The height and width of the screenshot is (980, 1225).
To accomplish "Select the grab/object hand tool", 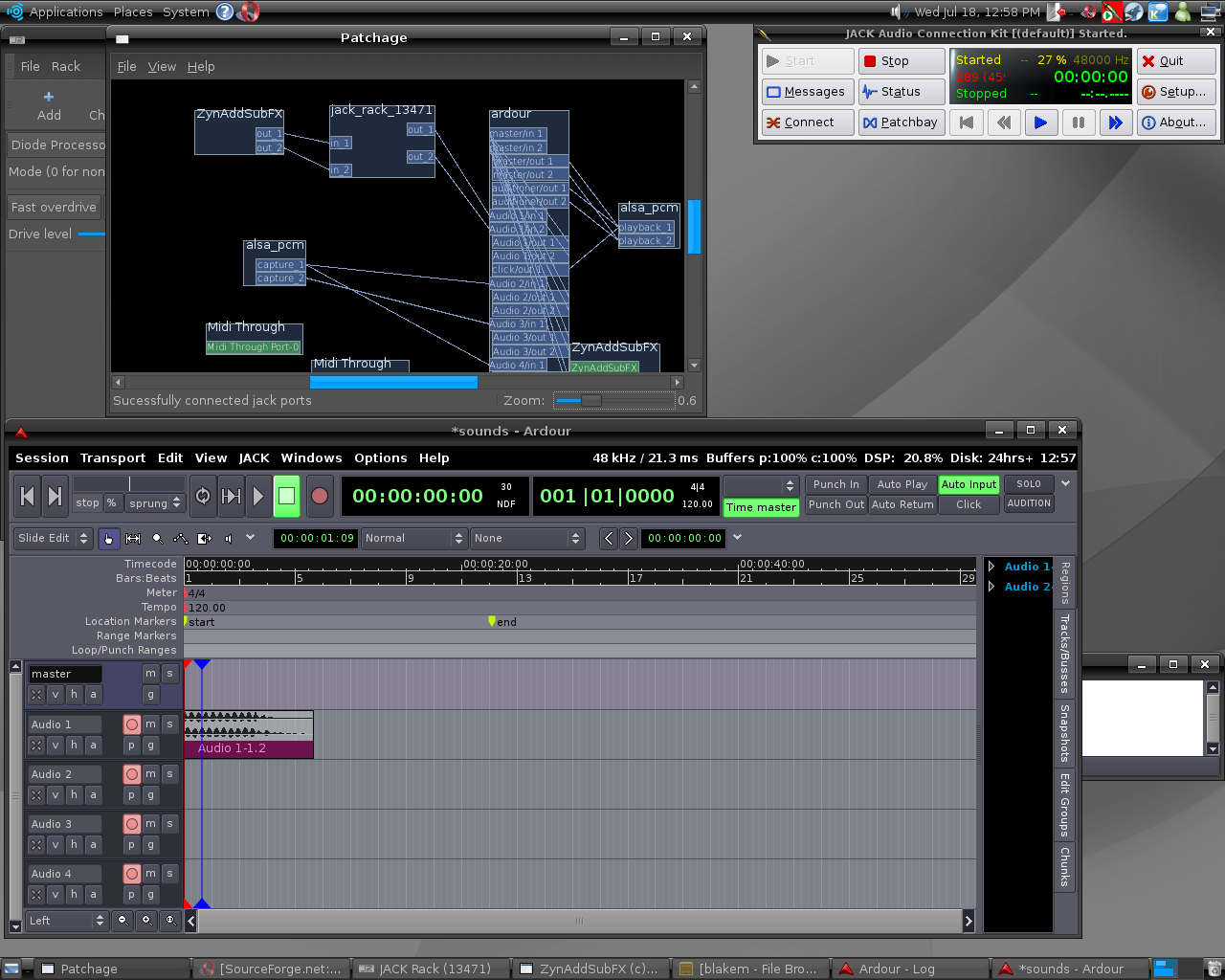I will 108,539.
